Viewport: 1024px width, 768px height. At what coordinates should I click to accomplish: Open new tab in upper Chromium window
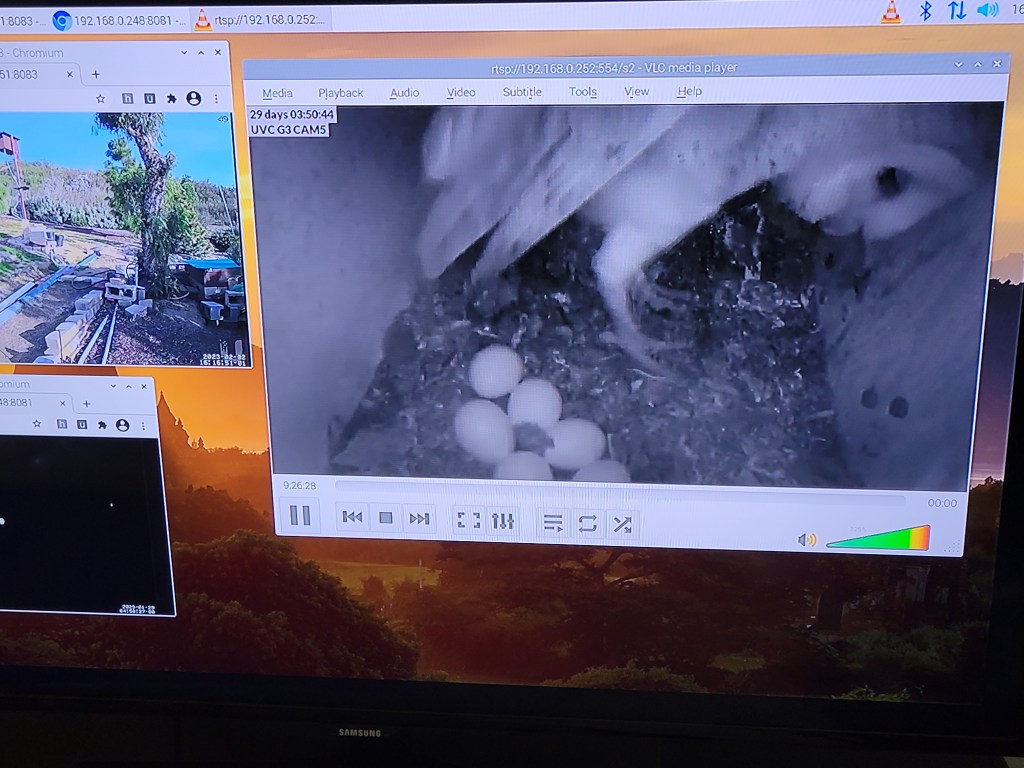pos(96,74)
